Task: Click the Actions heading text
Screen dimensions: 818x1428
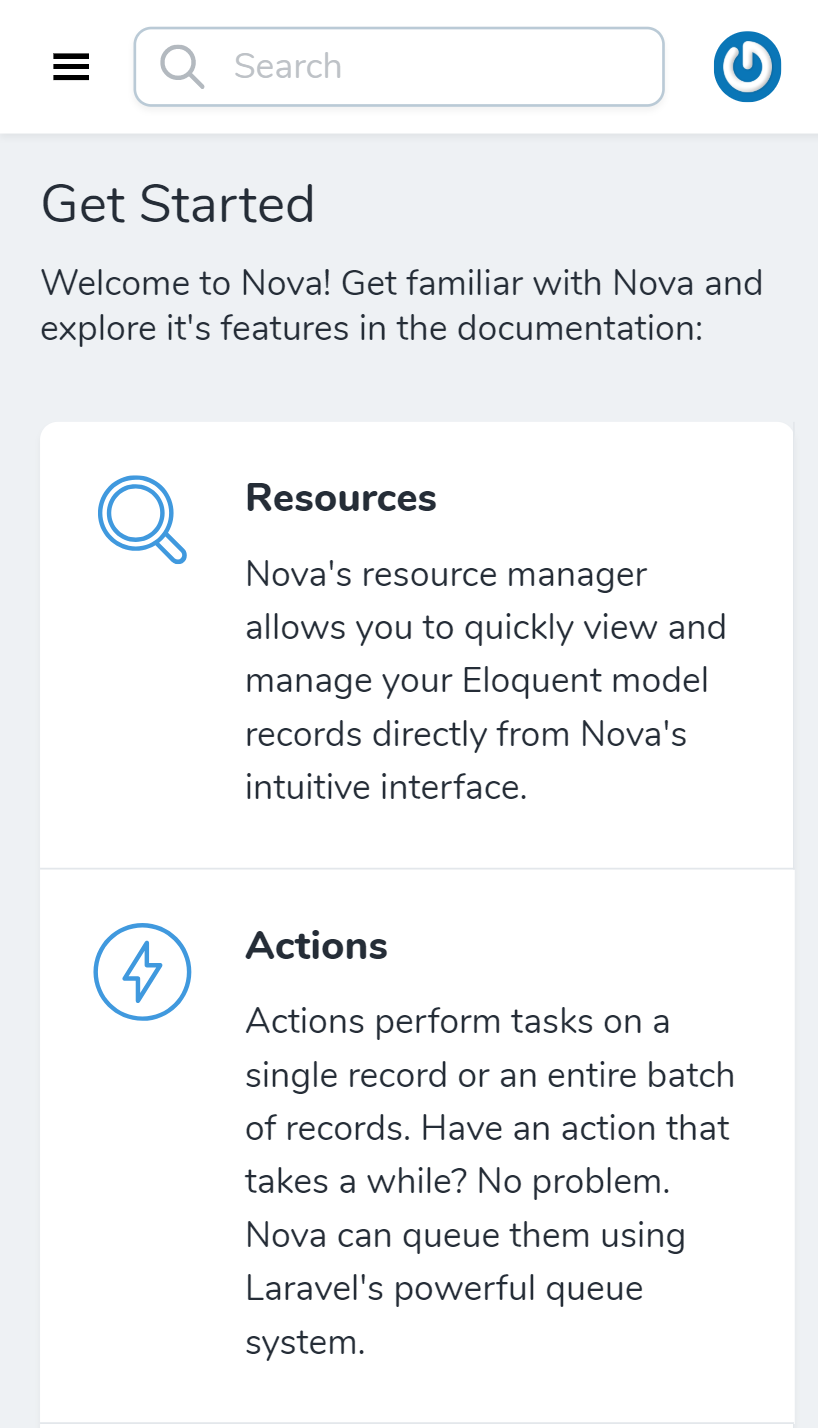Action: pyautogui.click(x=316, y=945)
